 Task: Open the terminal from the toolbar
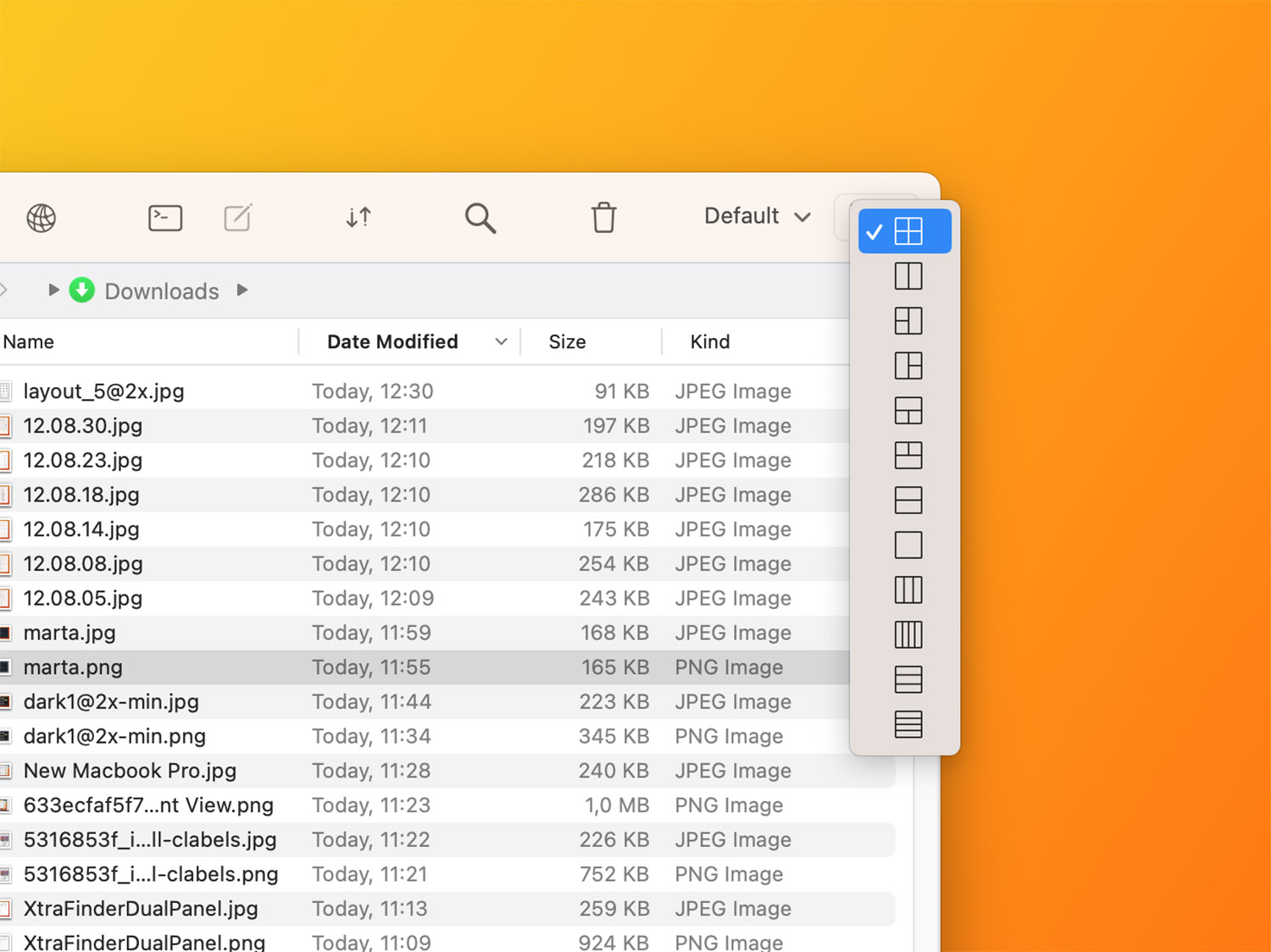click(x=165, y=219)
